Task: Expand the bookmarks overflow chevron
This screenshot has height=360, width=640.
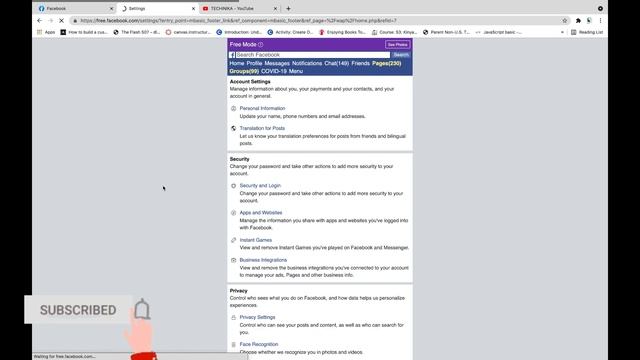Action: [562, 32]
